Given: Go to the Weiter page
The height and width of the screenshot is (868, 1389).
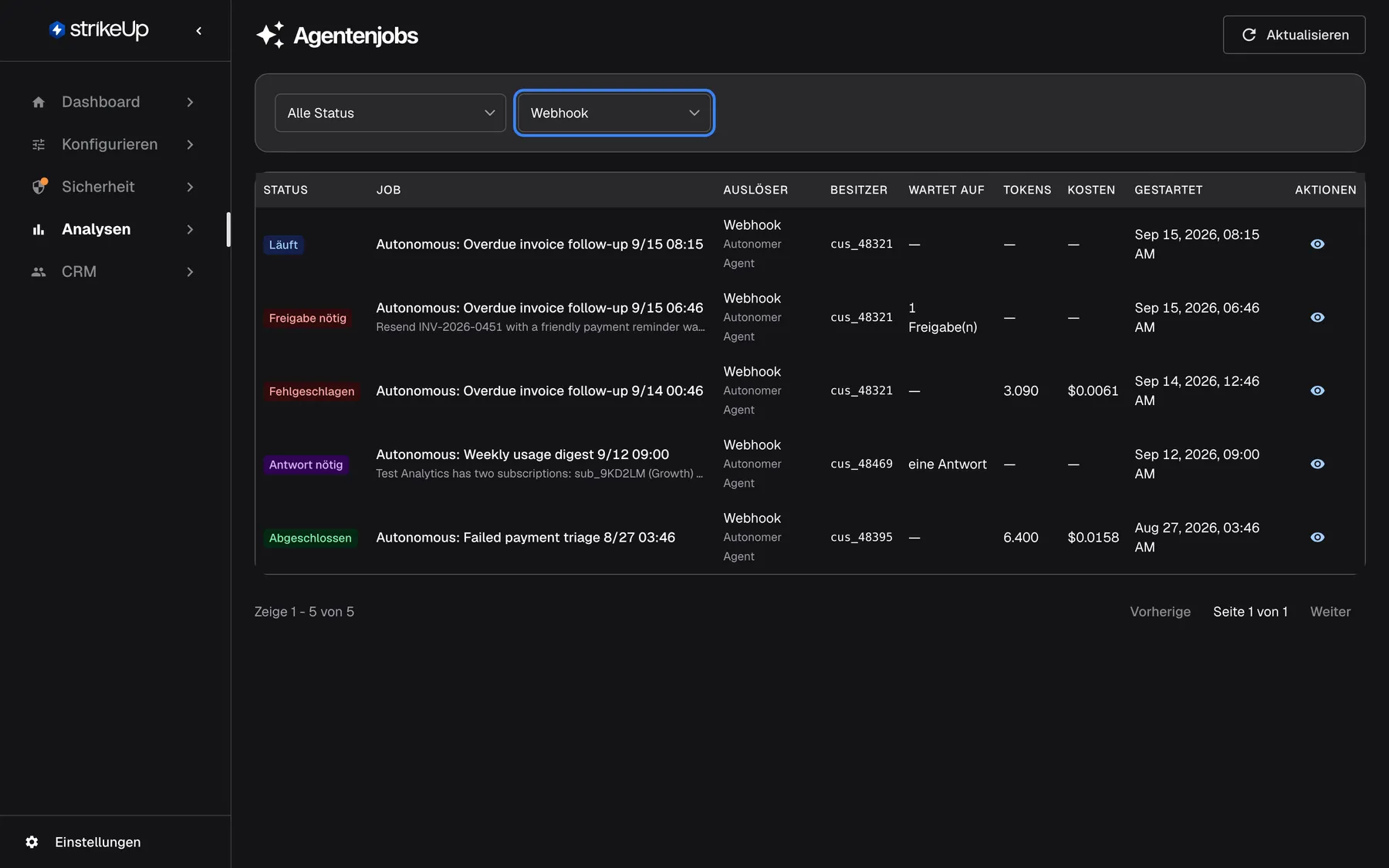Looking at the screenshot, I should (1330, 612).
